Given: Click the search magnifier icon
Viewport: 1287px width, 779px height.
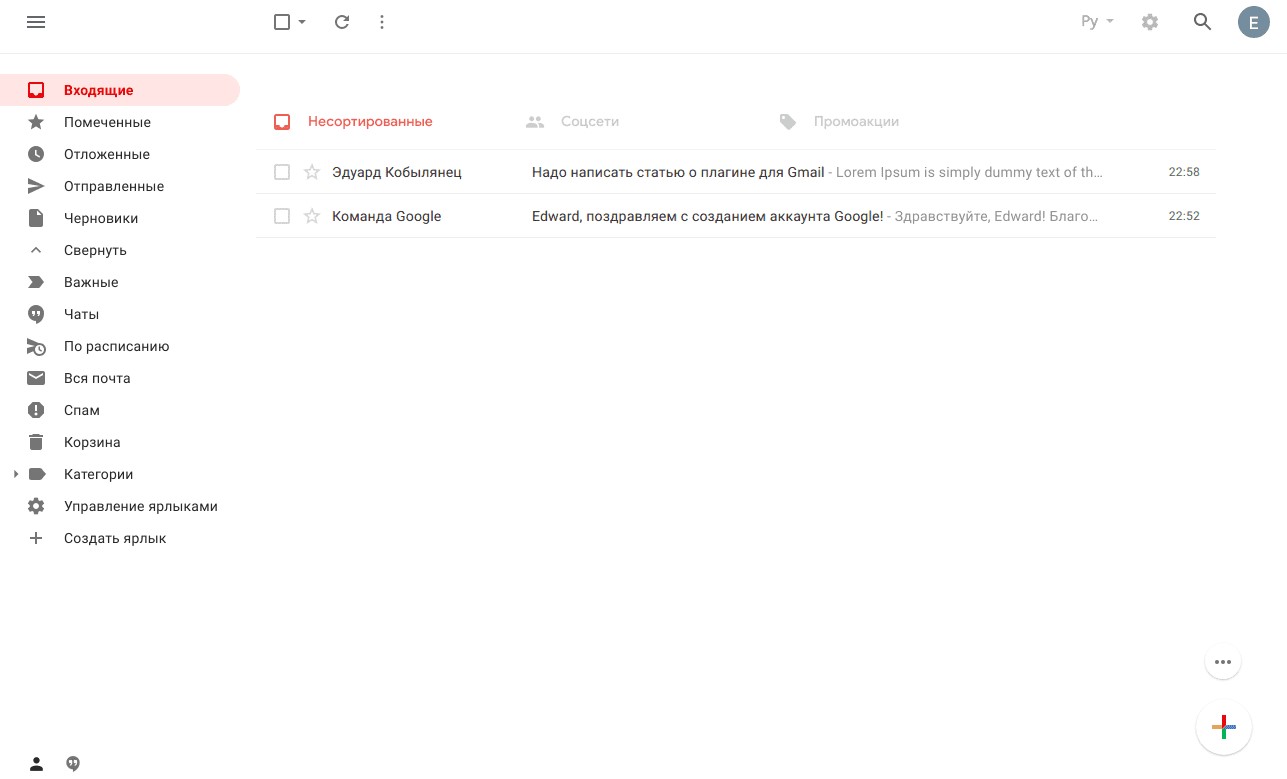Looking at the screenshot, I should (1203, 22).
